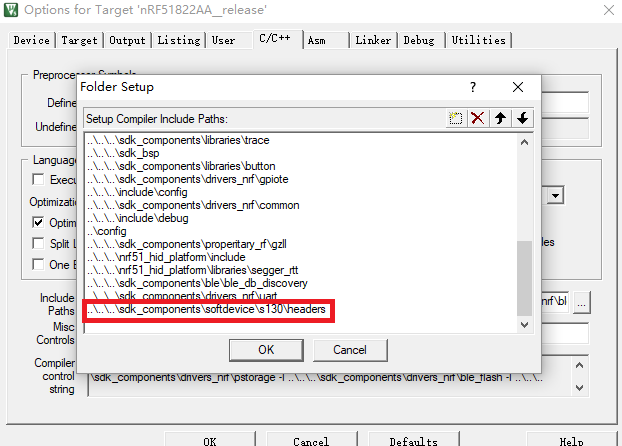Close the Options for Target window
This screenshot has width=622, height=446.
point(609,10)
